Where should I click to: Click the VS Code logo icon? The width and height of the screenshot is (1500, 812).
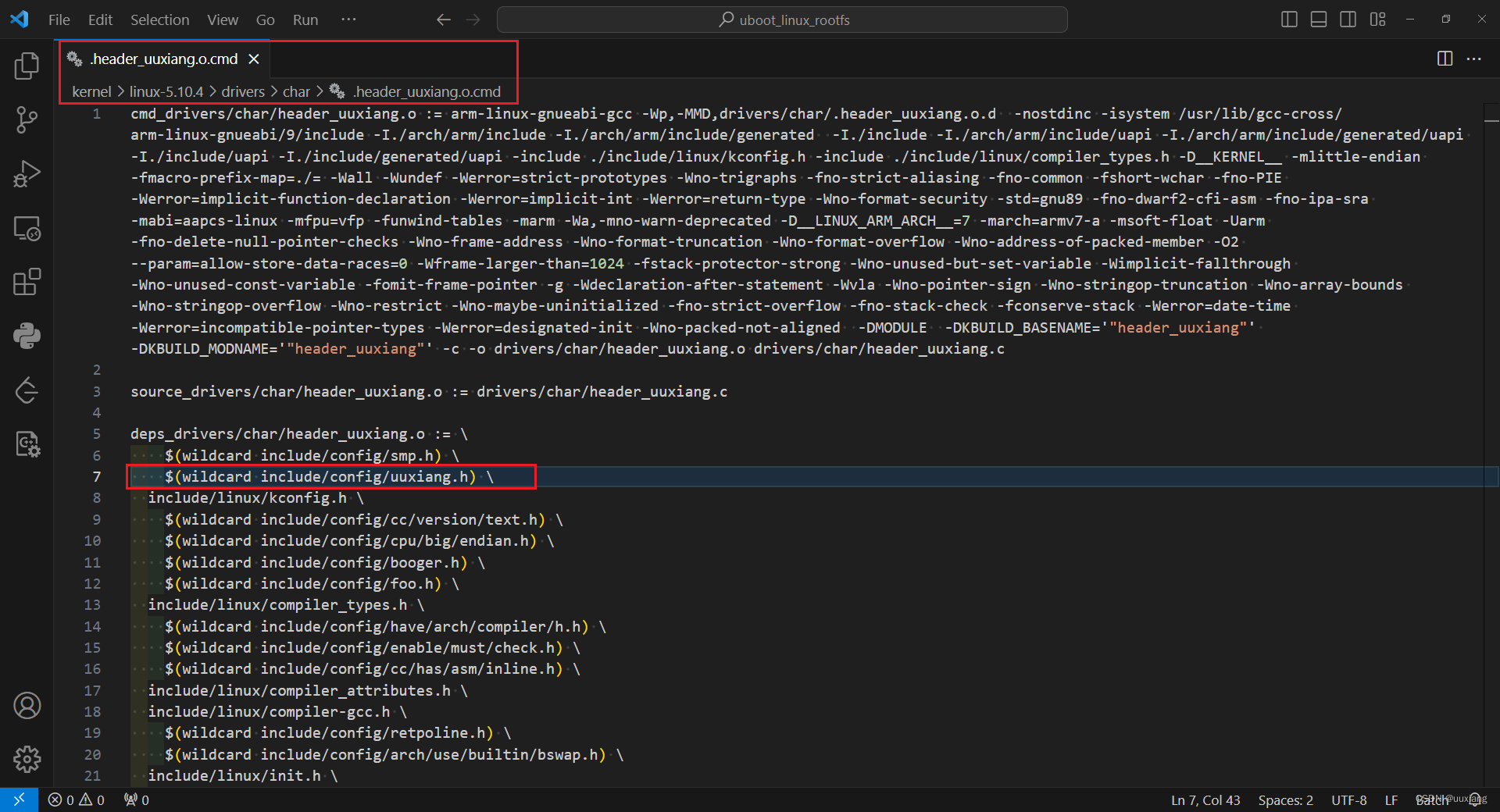click(20, 20)
